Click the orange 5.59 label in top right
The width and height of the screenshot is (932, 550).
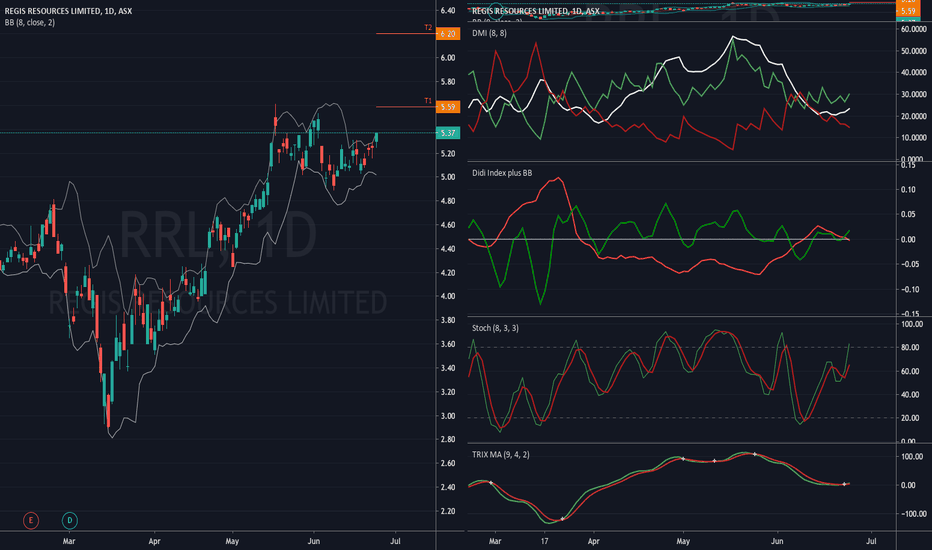click(908, 11)
